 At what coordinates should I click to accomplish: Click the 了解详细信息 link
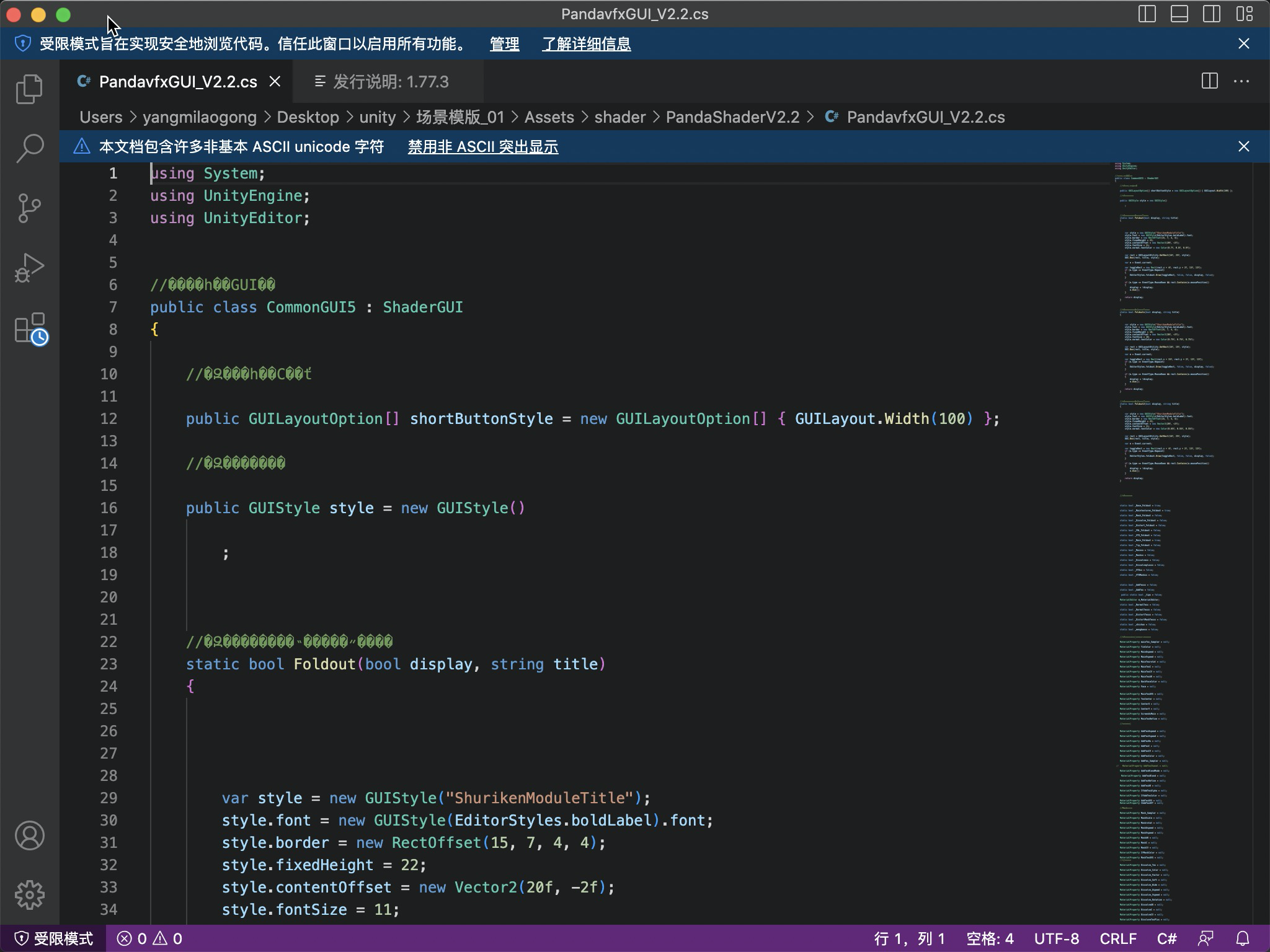(x=586, y=44)
